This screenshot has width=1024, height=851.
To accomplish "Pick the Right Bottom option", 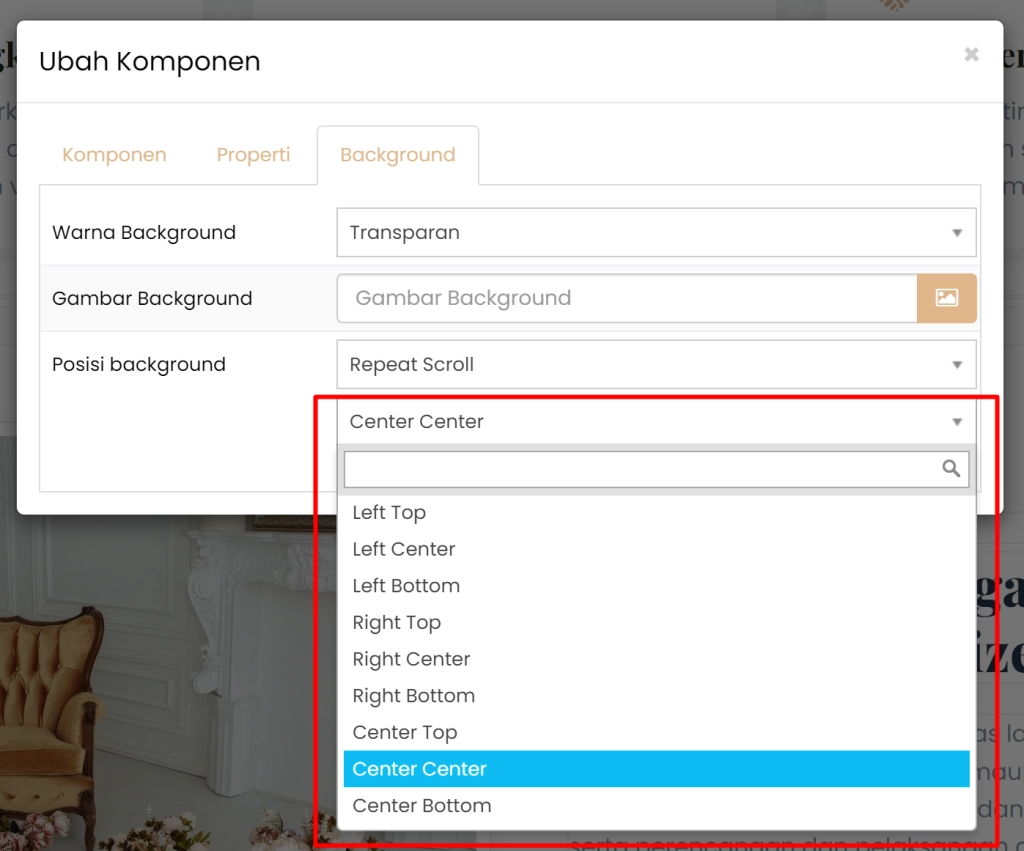I will (413, 696).
